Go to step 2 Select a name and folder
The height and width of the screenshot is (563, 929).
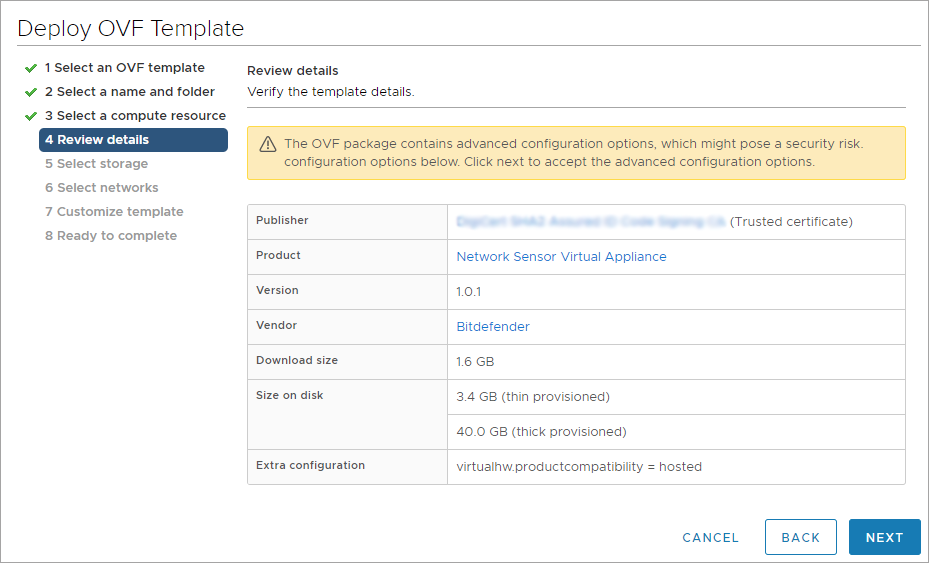[x=130, y=92]
